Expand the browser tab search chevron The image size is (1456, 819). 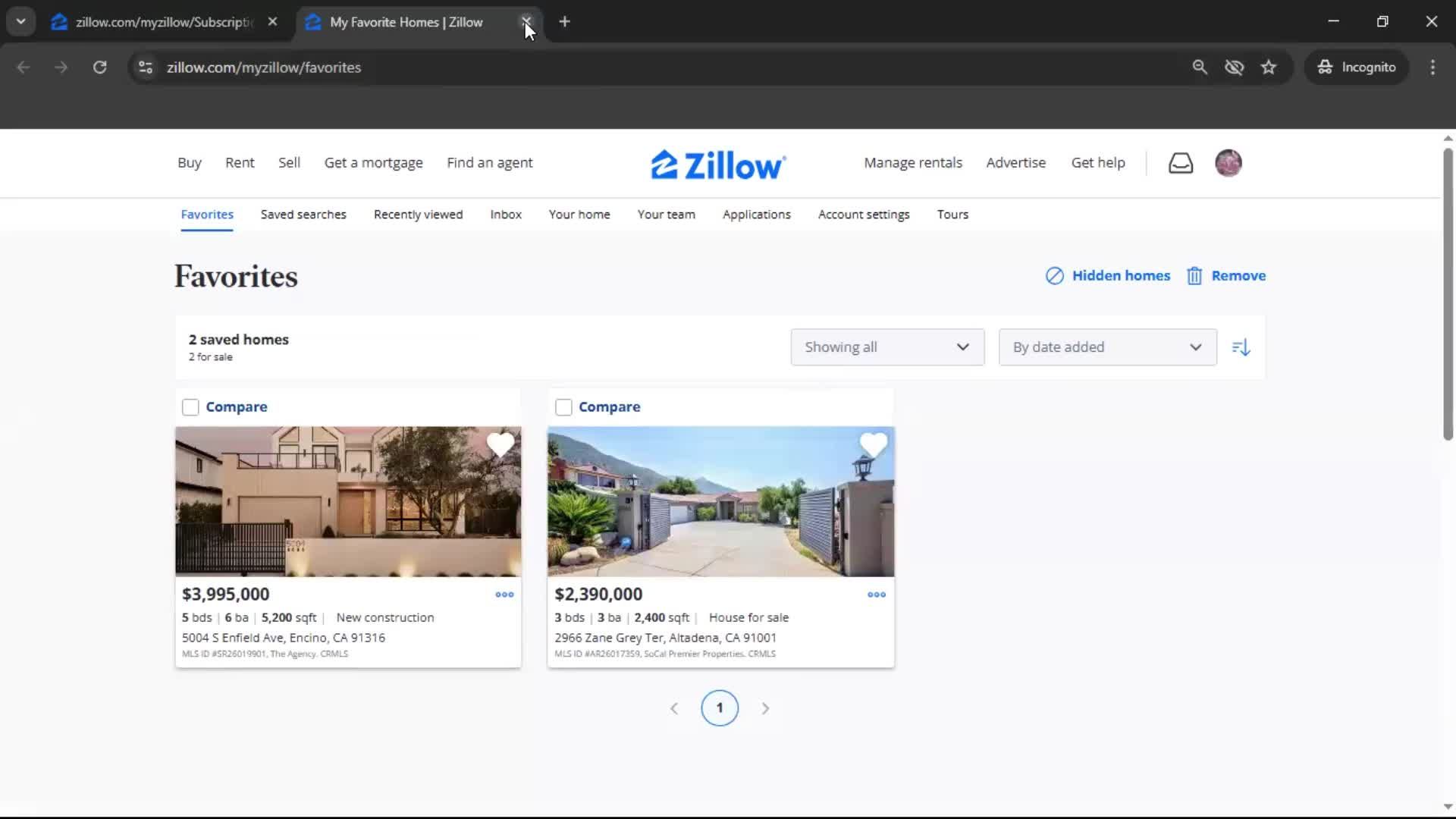tap(20, 22)
